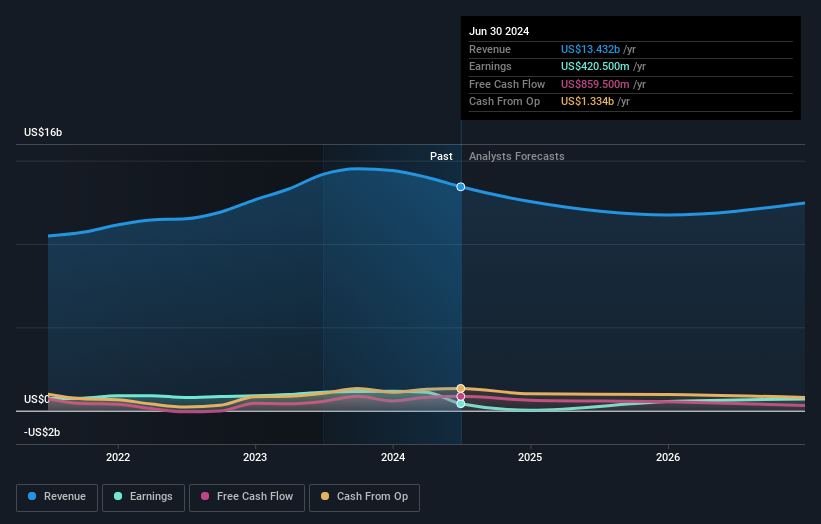The width and height of the screenshot is (821, 524).
Task: Click the 'Earnings' row label in tooltip
Action: coord(490,66)
